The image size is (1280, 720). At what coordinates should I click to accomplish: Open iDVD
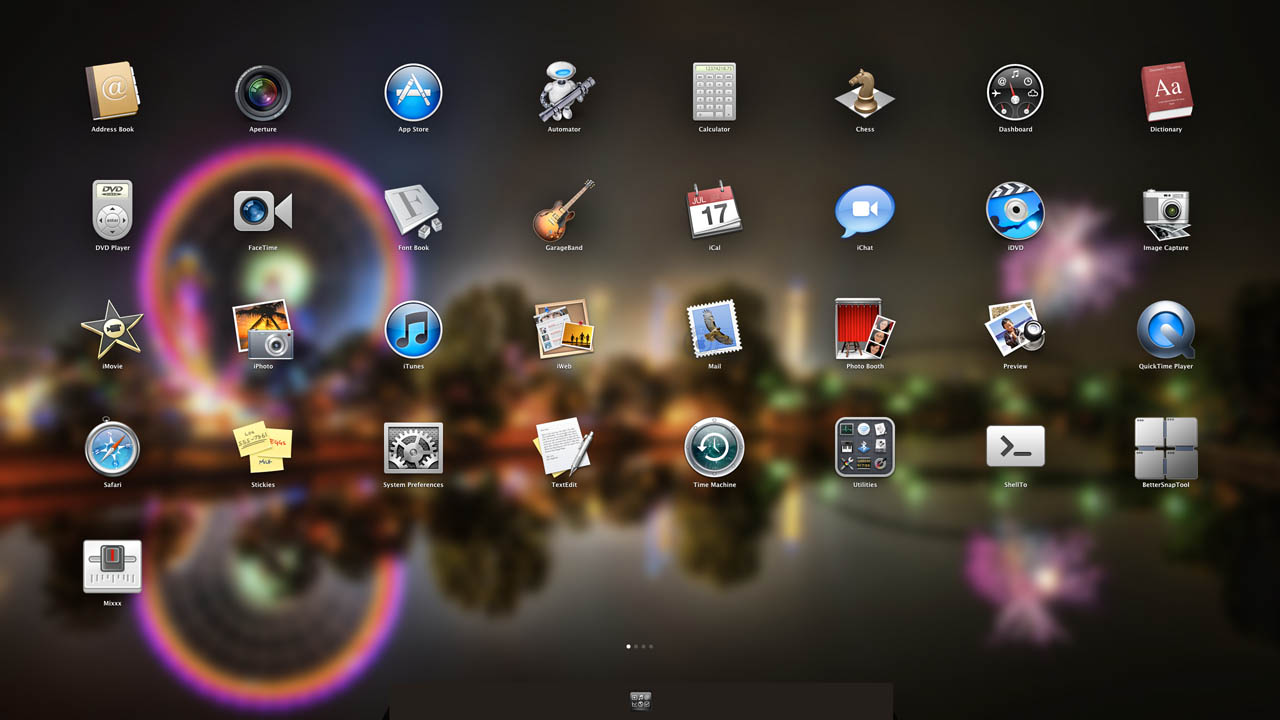coord(1015,211)
